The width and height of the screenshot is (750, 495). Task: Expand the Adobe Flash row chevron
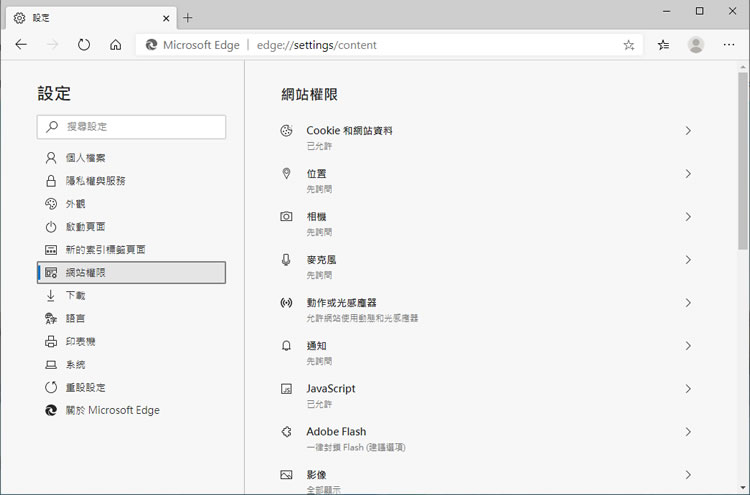coord(688,432)
